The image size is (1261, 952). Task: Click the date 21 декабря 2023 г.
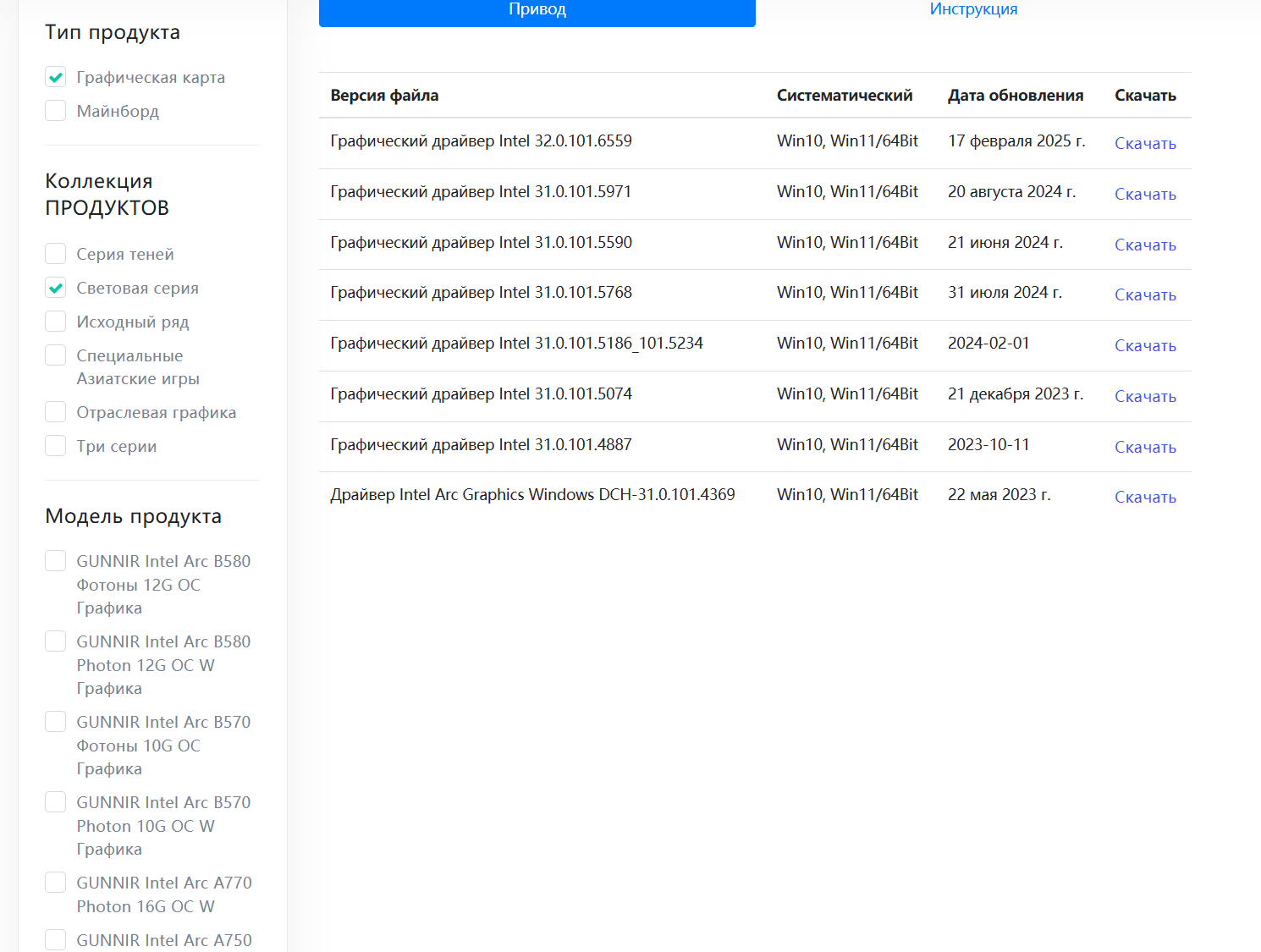click(x=1016, y=394)
